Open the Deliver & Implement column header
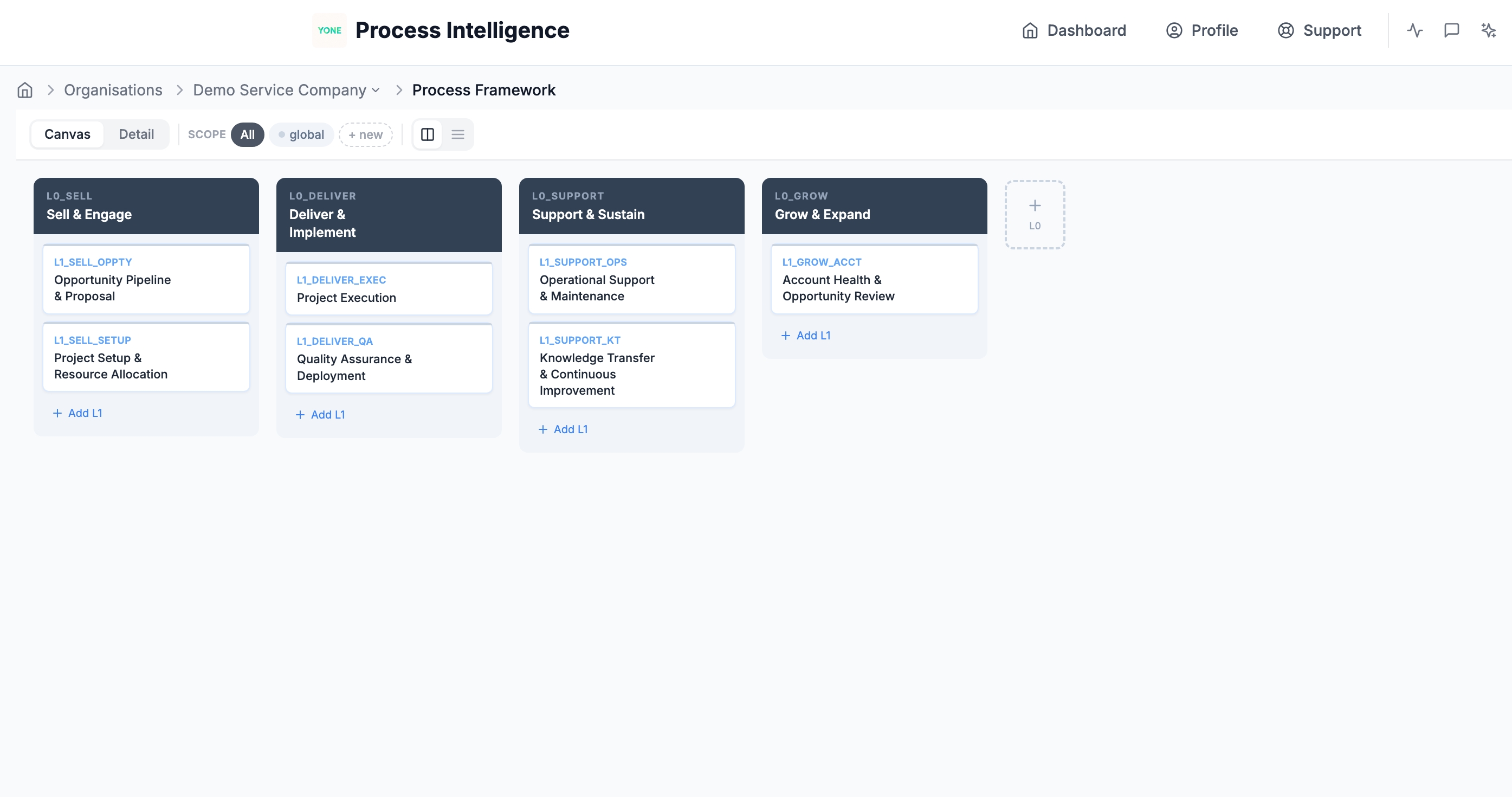The height and width of the screenshot is (797, 1512). (389, 215)
